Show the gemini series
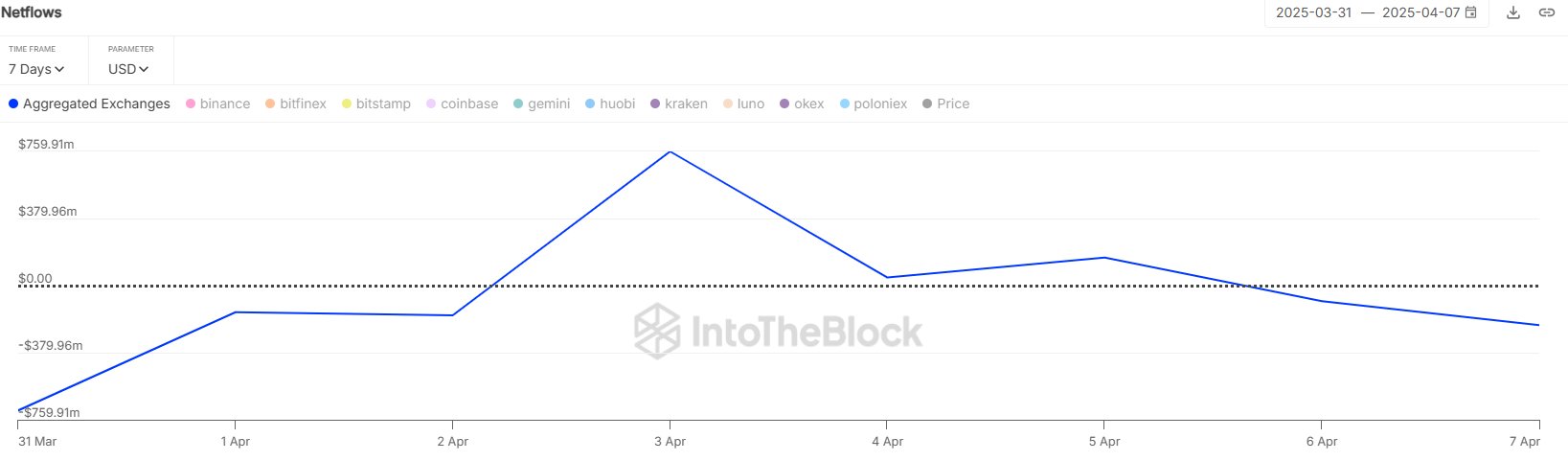This screenshot has width=1568, height=461. (x=541, y=104)
